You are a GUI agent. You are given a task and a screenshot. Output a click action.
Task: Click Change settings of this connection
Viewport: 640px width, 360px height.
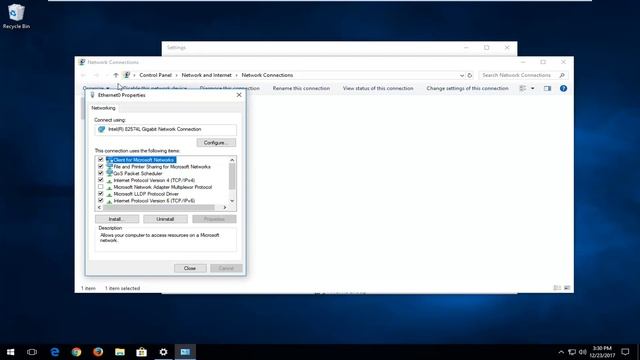pyautogui.click(x=467, y=88)
